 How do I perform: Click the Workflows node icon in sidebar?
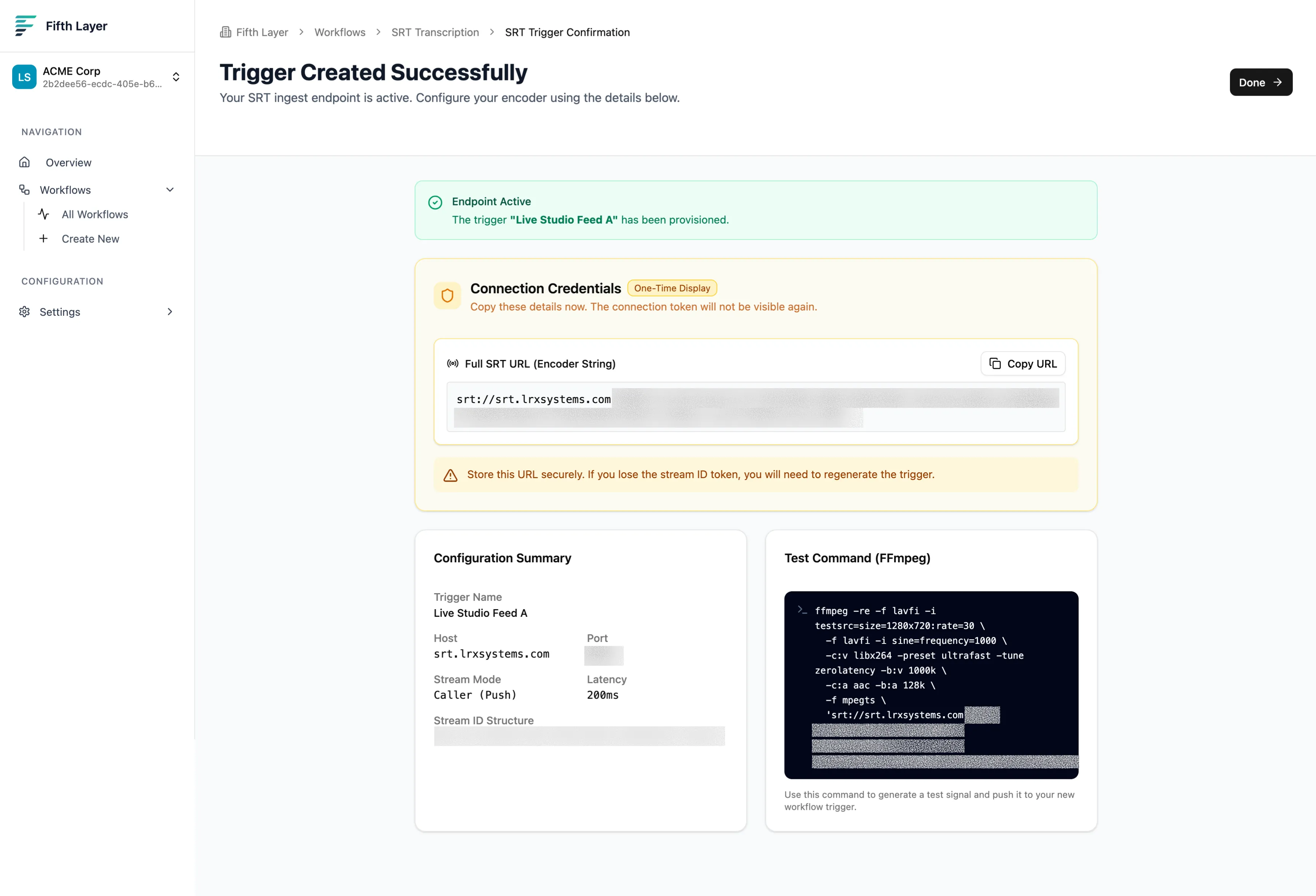tap(24, 189)
